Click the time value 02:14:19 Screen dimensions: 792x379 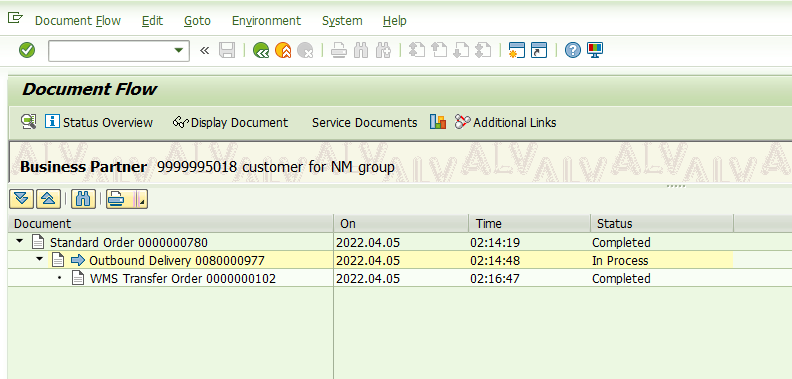point(495,243)
